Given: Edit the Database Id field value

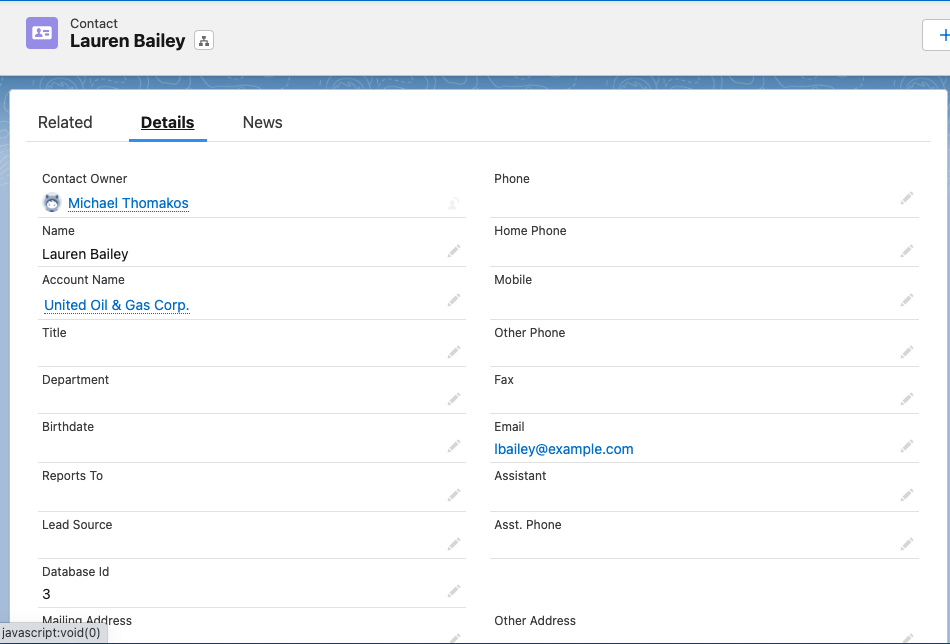Looking at the screenshot, I should pos(453,590).
